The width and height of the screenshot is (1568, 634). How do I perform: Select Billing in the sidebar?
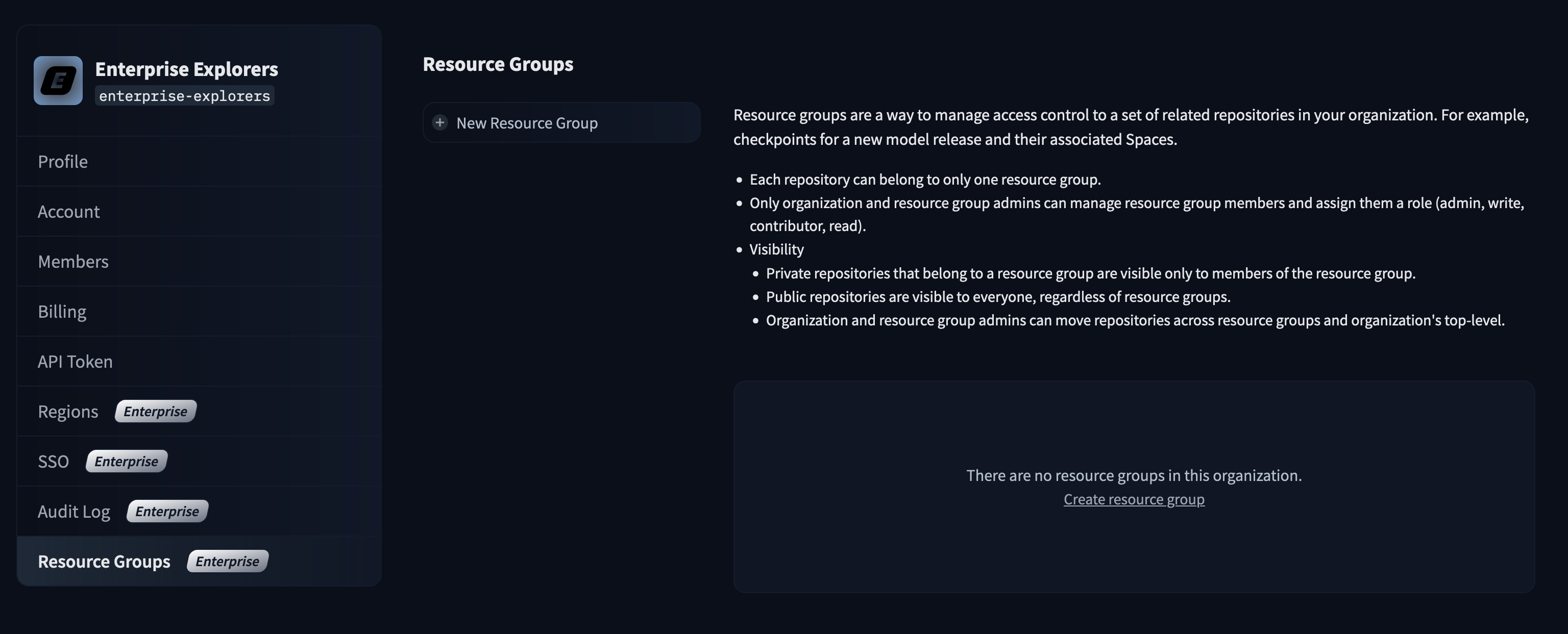click(x=62, y=312)
